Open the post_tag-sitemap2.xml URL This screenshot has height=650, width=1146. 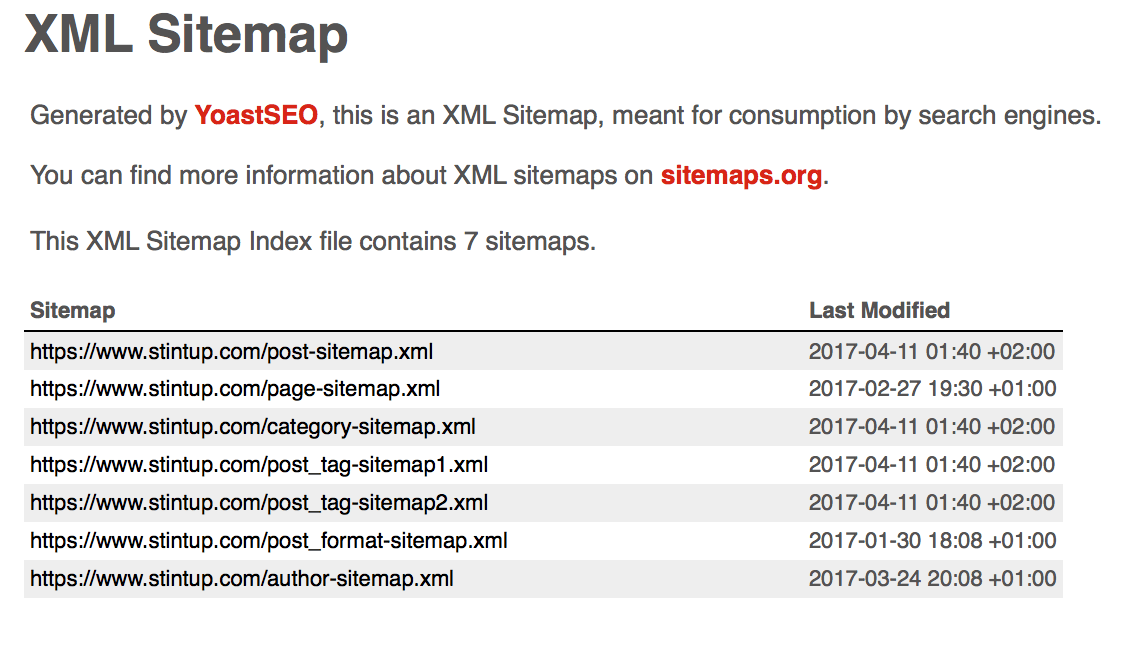tap(259, 503)
